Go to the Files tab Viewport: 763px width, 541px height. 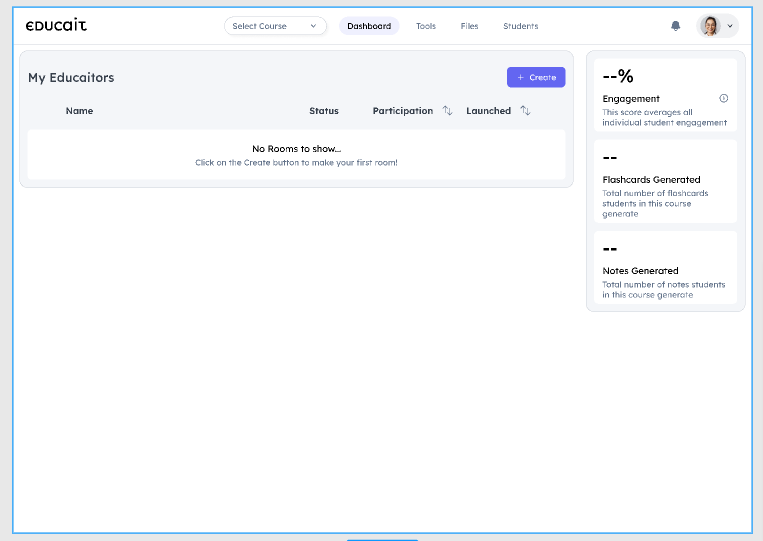[469, 26]
